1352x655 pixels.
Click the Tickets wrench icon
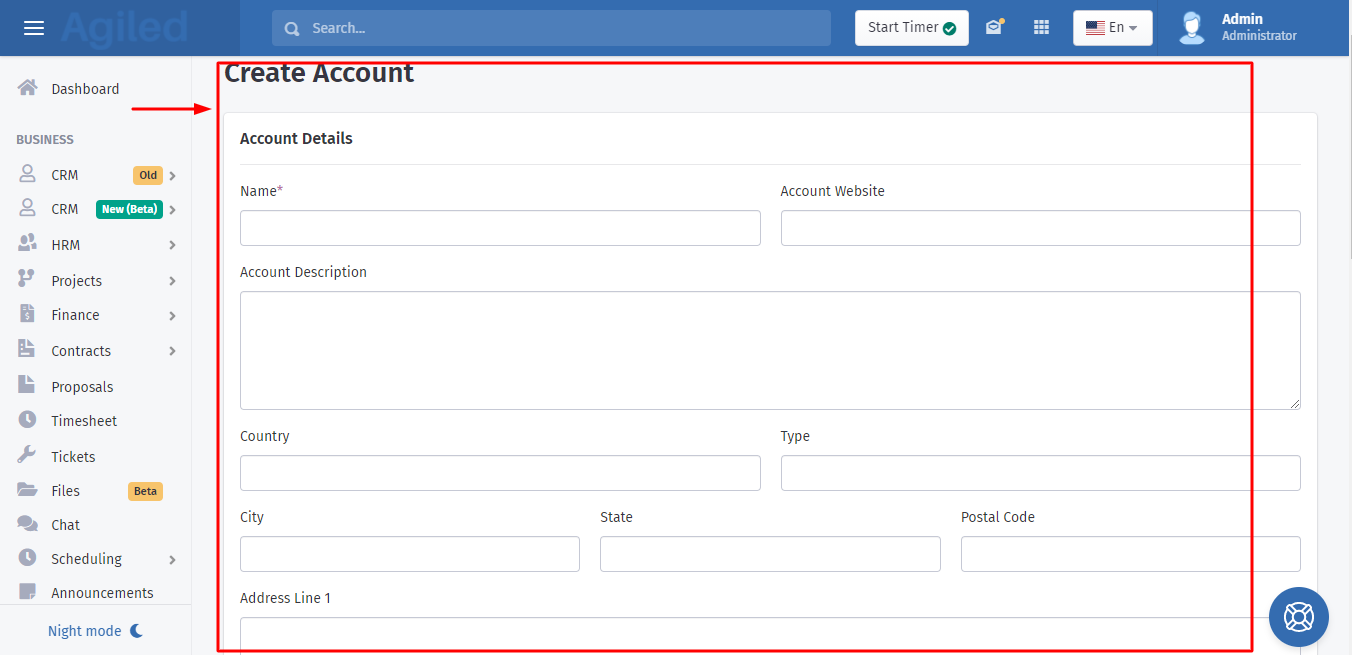pyautogui.click(x=28, y=456)
